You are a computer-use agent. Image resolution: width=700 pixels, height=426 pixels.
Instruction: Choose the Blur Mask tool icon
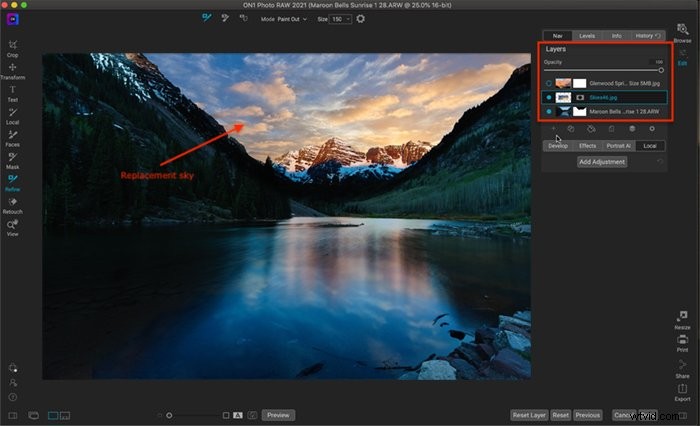point(243,18)
